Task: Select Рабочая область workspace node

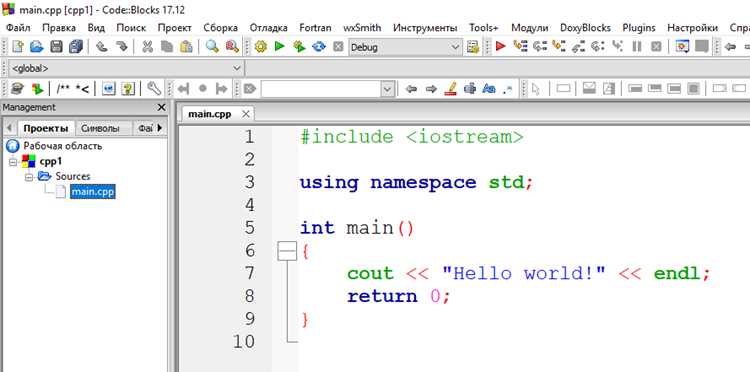Action: 63,146
